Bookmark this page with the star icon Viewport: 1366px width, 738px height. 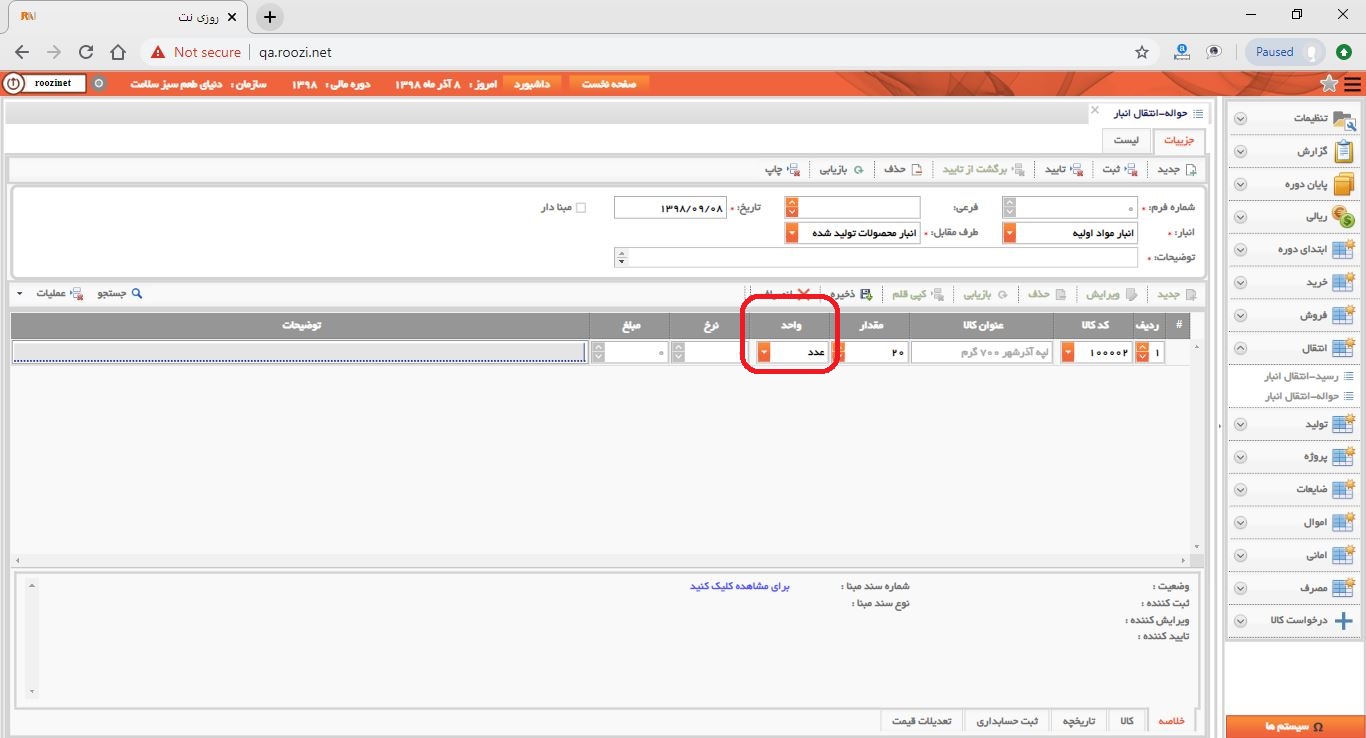point(1142,52)
